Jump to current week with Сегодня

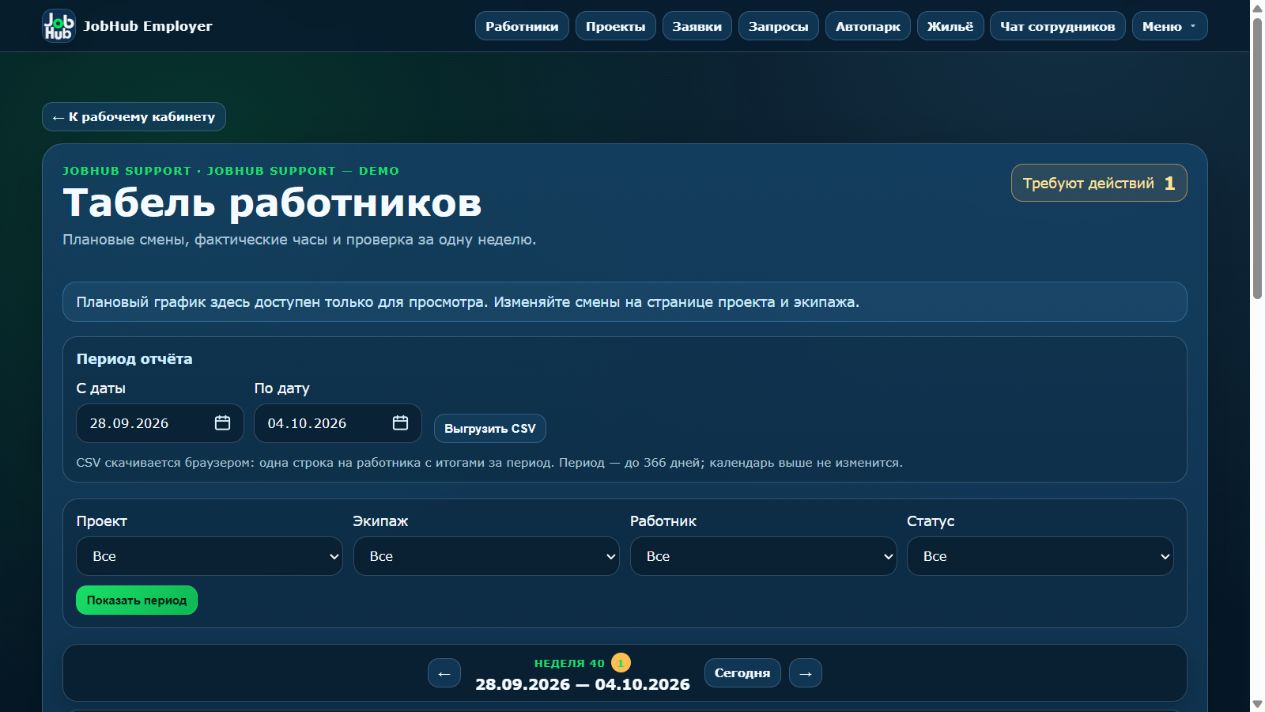(x=742, y=673)
